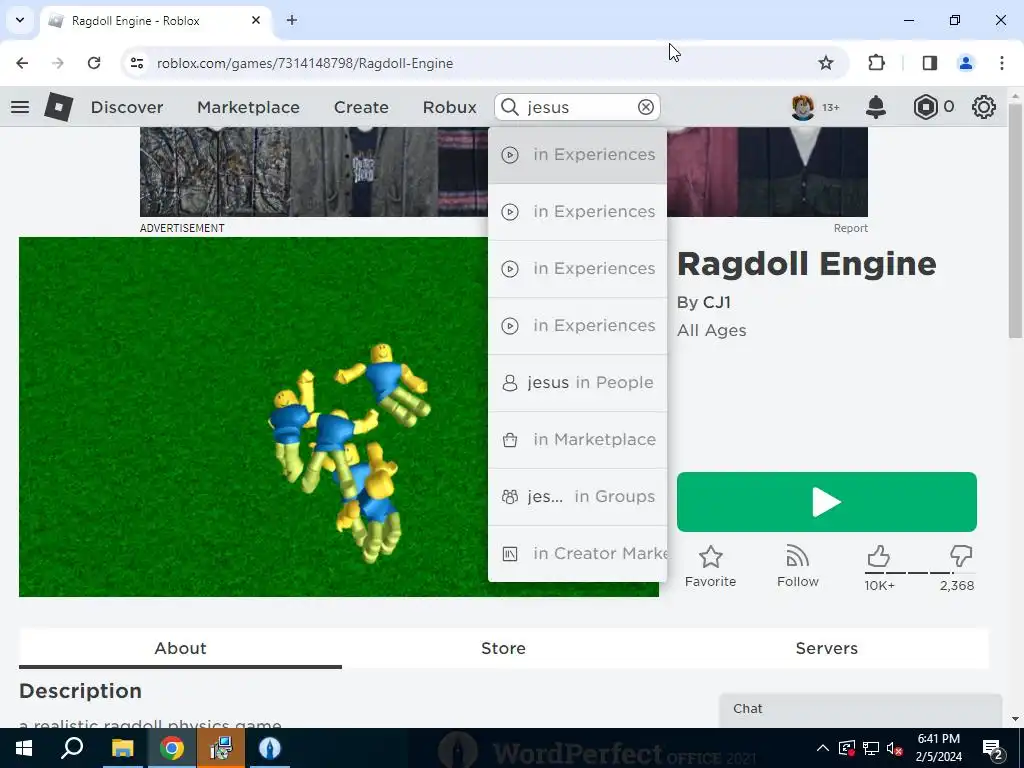Image resolution: width=1024 pixels, height=768 pixels.
Task: Search jesus in People
Action: [x=577, y=383]
